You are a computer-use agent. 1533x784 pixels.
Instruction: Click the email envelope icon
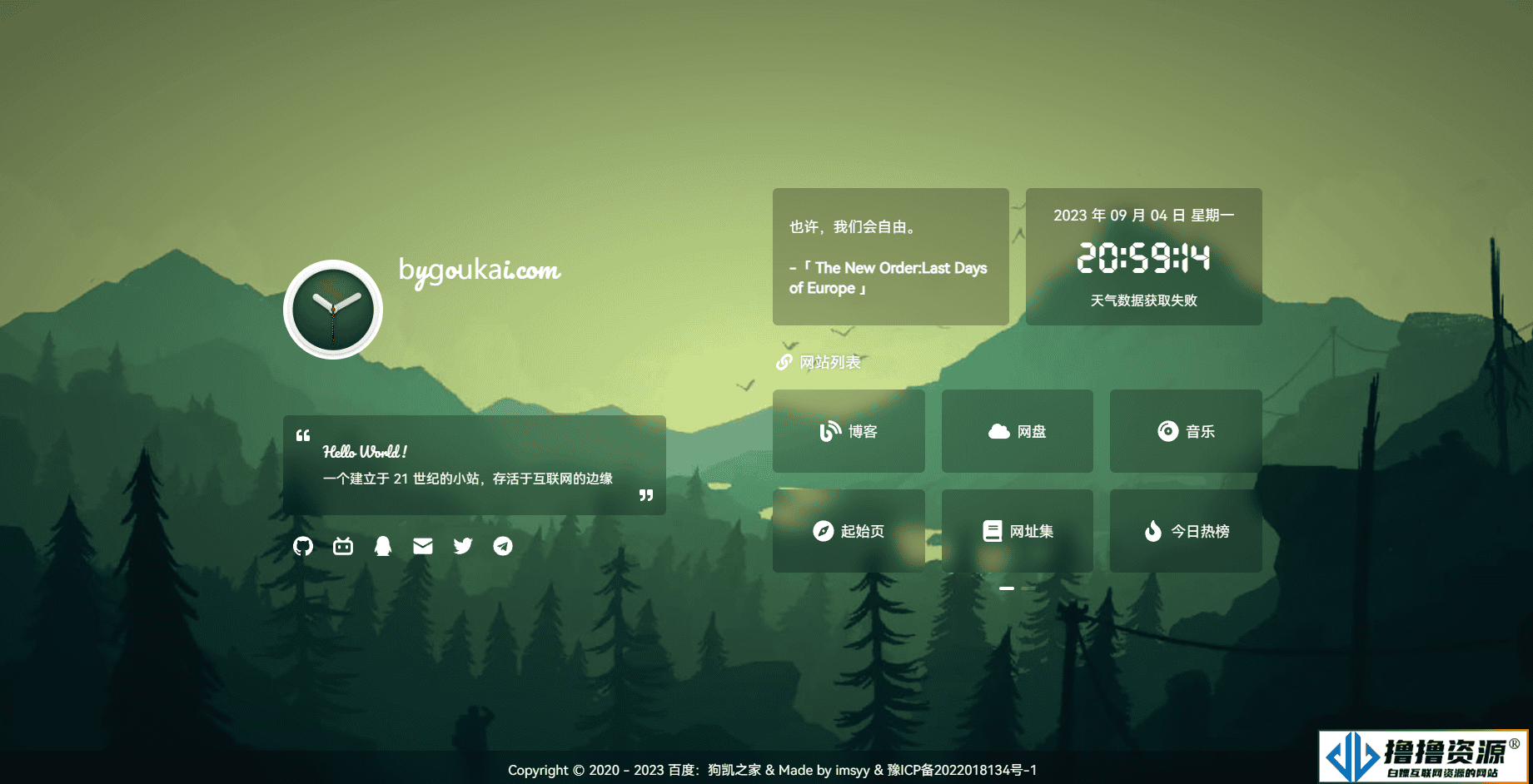click(423, 546)
